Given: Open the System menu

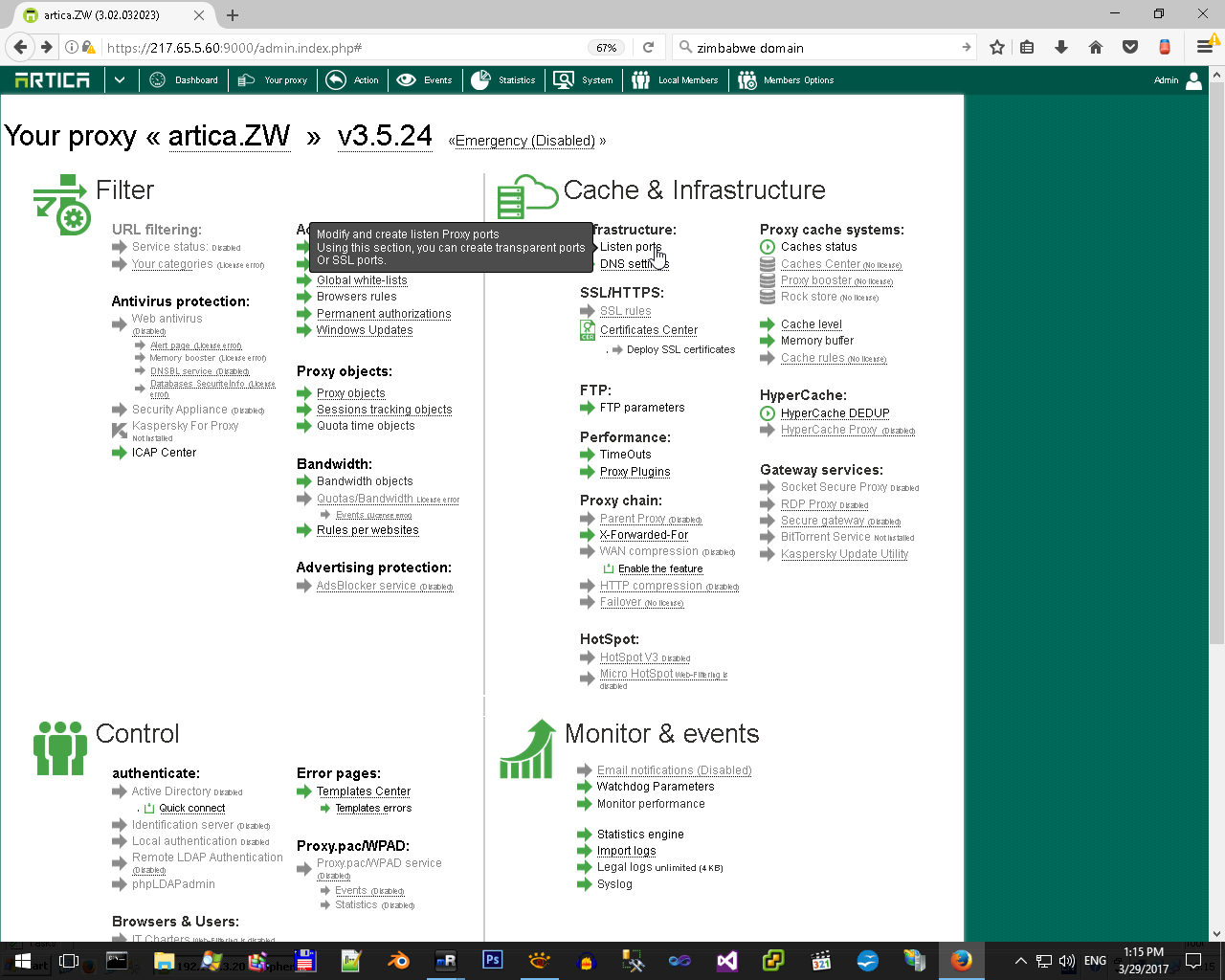Looking at the screenshot, I should [583, 80].
